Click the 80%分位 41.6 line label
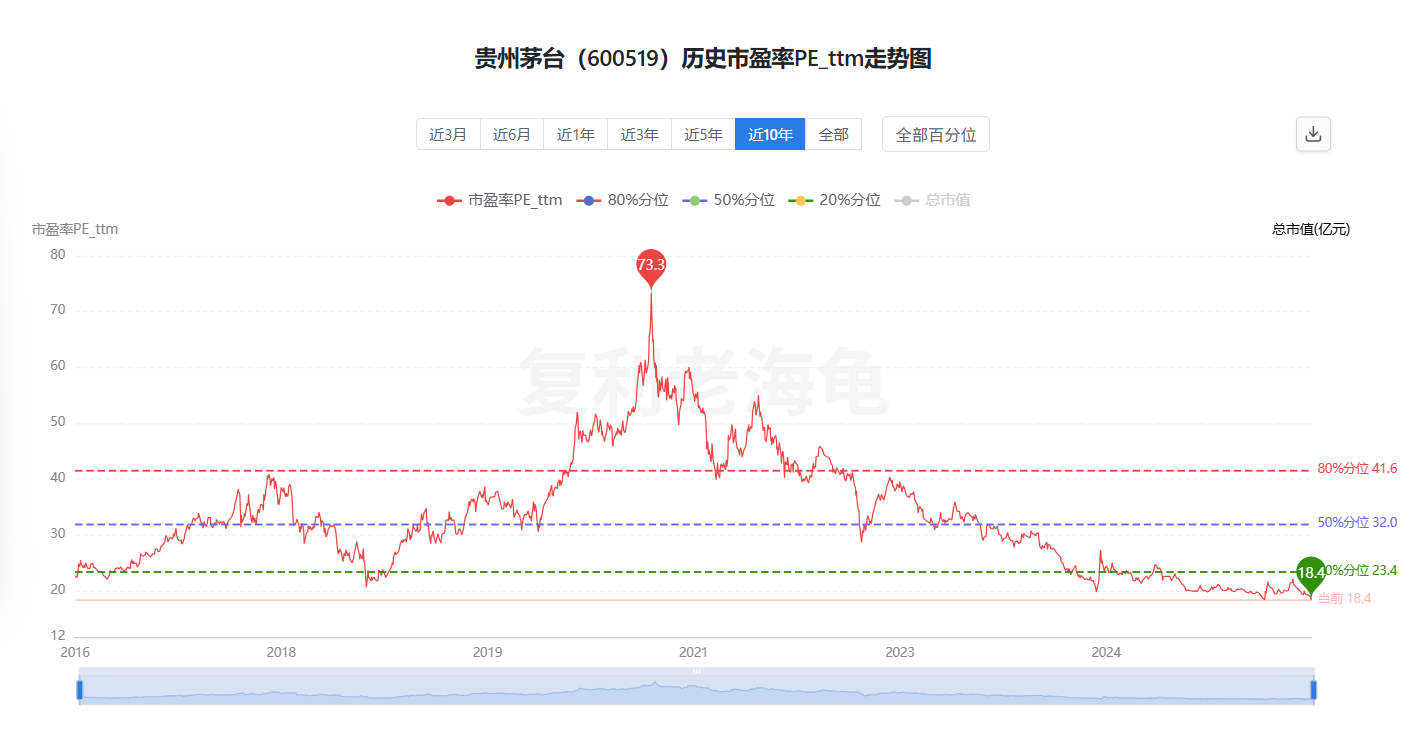Image resolution: width=1415 pixels, height=733 pixels. [x=1357, y=469]
